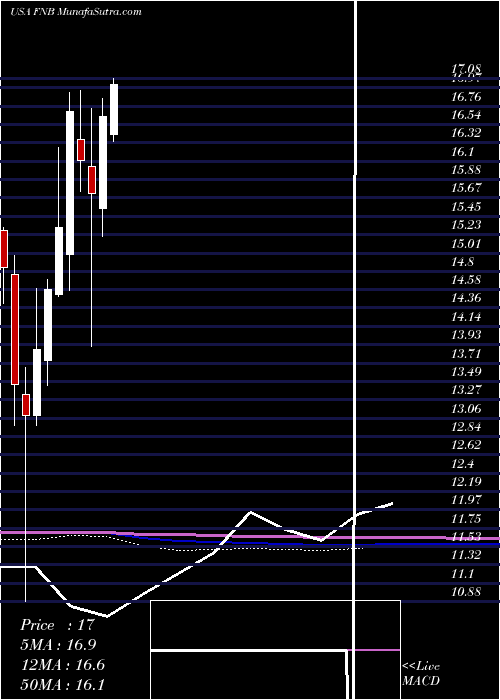Click the 12.62 price axis label
Viewport: 500px width, 700px height.
point(466,445)
